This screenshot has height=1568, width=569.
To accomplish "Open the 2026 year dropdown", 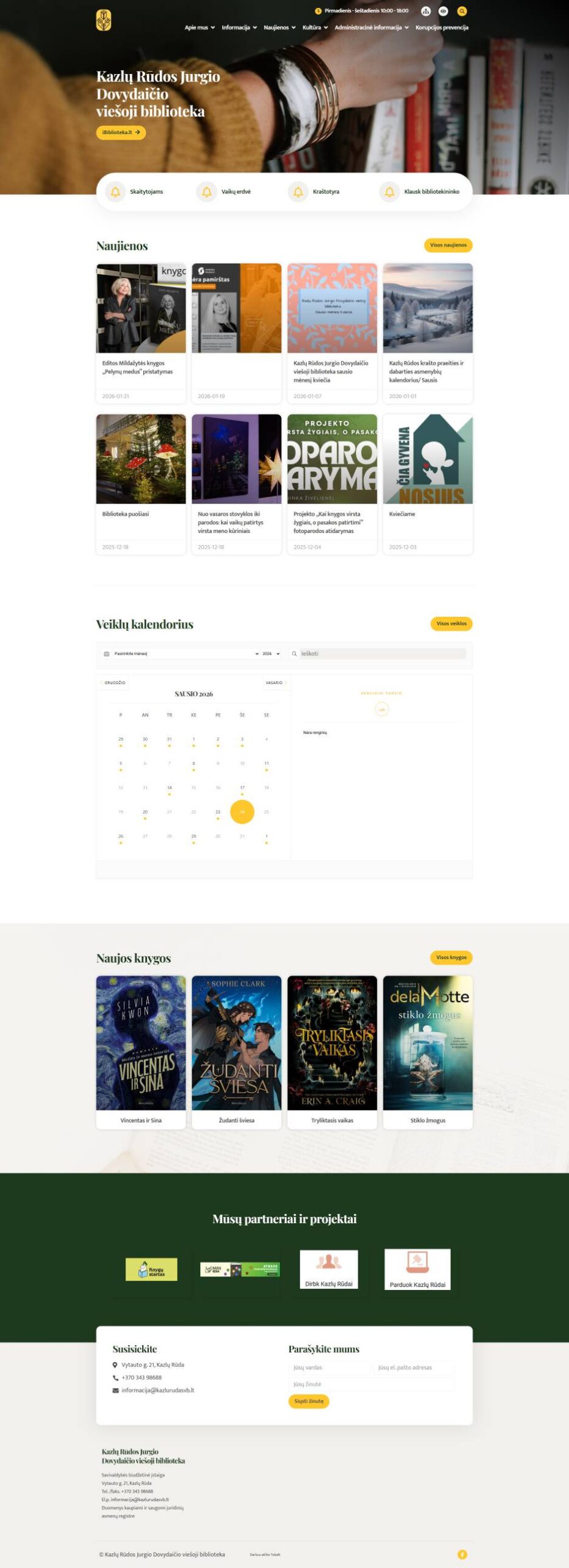I will tap(271, 654).
